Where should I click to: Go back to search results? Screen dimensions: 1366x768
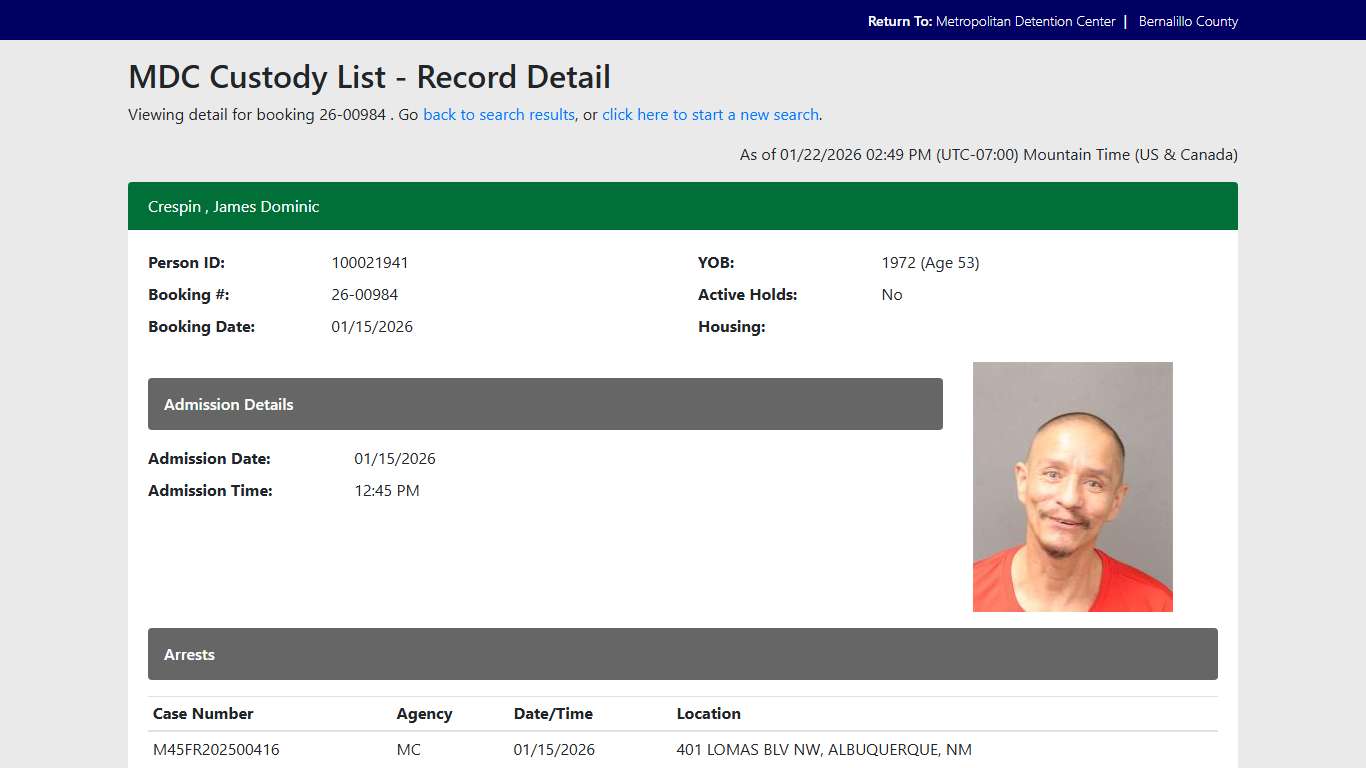[498, 114]
